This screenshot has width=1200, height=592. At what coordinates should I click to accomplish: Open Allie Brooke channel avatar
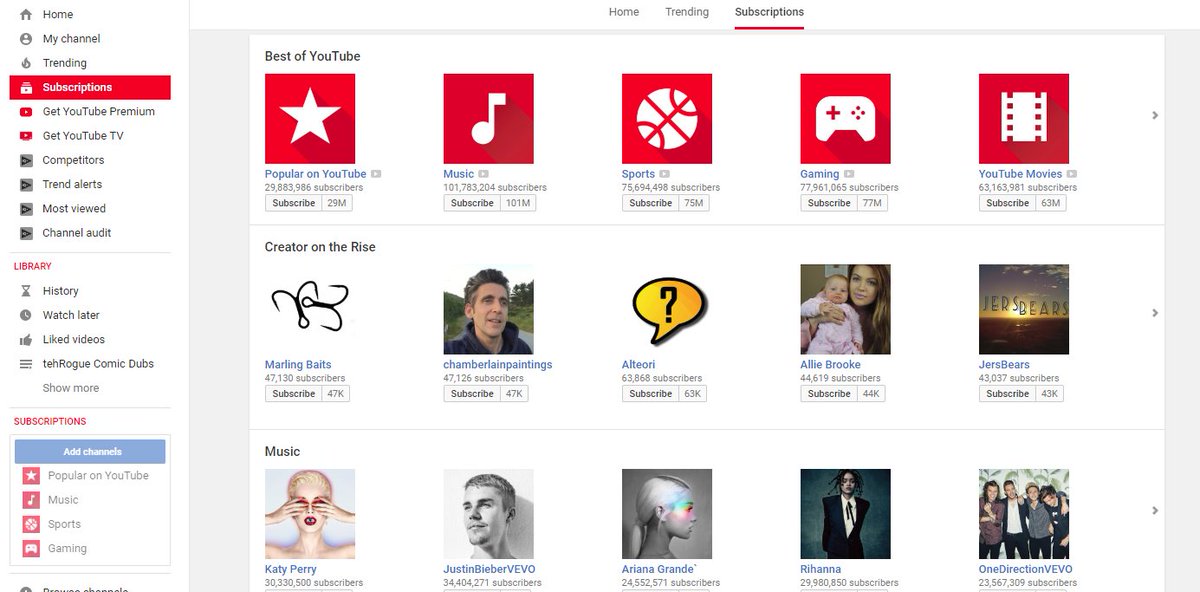point(845,309)
